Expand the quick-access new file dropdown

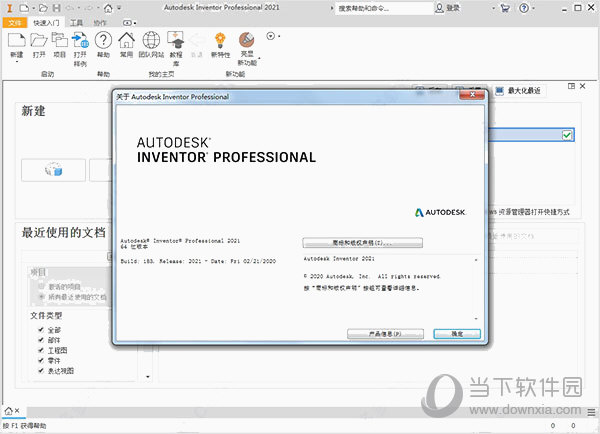[x=33, y=8]
